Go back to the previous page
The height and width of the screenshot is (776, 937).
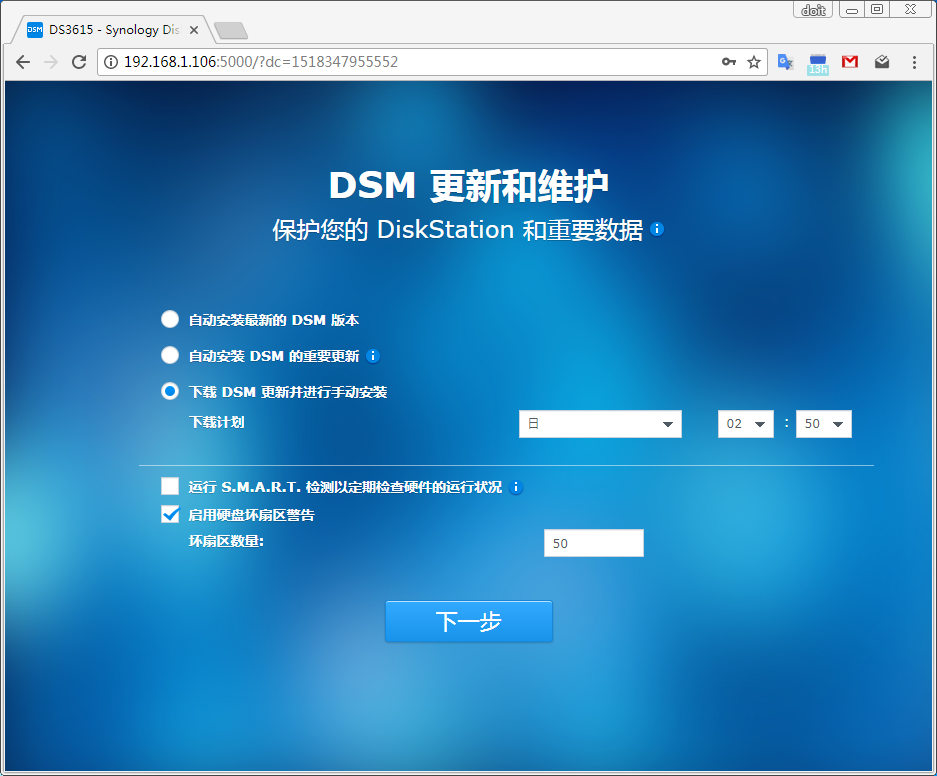click(23, 62)
